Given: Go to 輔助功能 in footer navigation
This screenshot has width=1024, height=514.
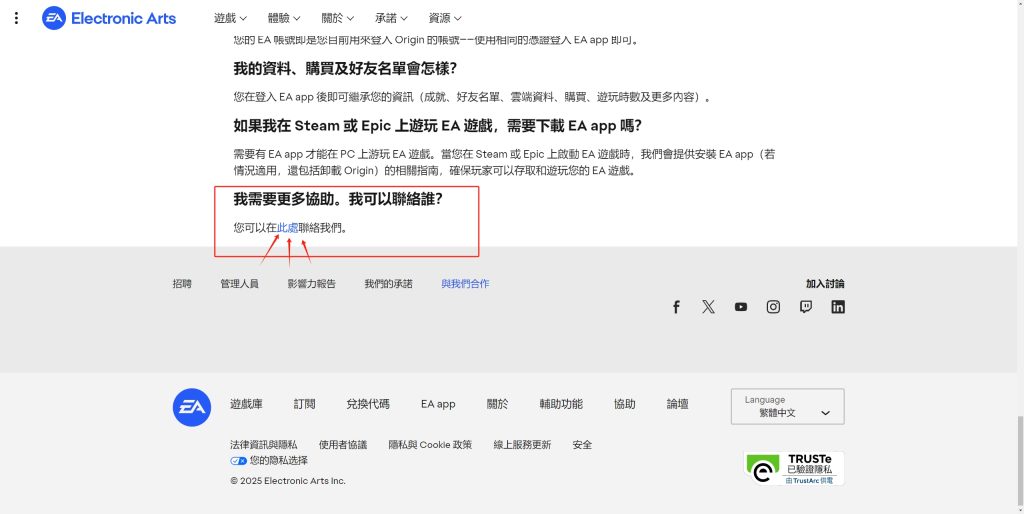Looking at the screenshot, I should tap(561, 404).
